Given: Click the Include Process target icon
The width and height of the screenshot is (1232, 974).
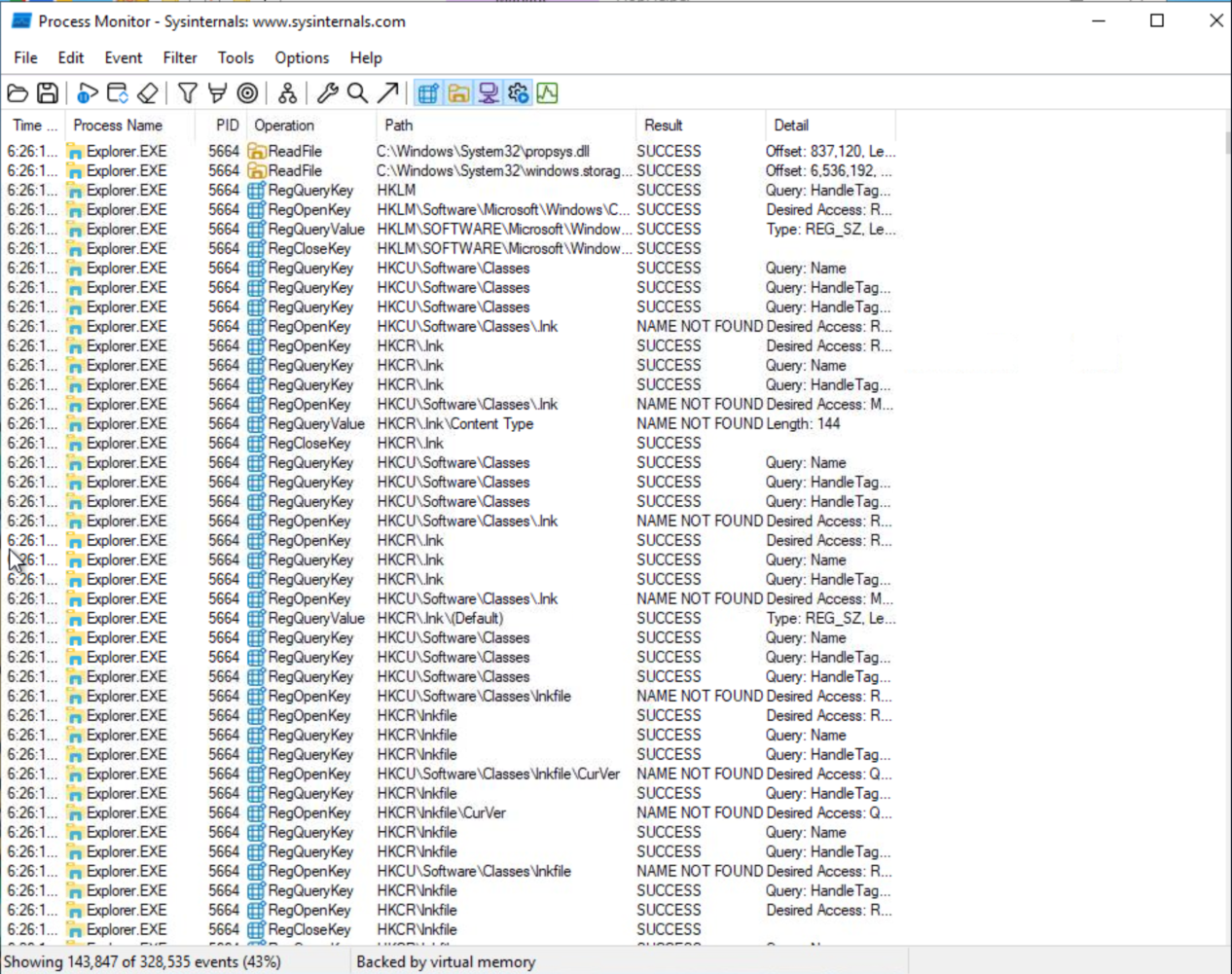Looking at the screenshot, I should [248, 93].
